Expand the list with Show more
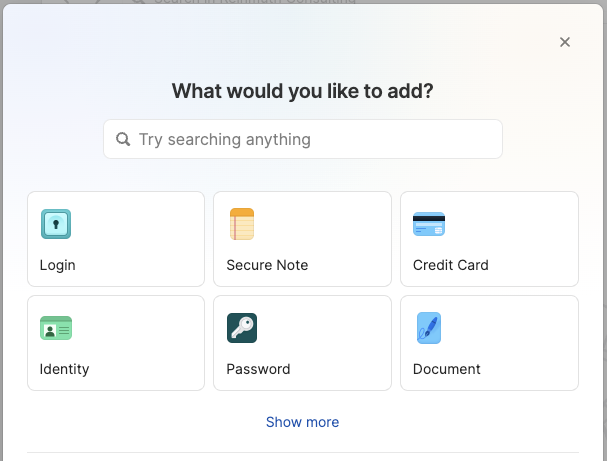607x461 pixels. pyautogui.click(x=302, y=422)
